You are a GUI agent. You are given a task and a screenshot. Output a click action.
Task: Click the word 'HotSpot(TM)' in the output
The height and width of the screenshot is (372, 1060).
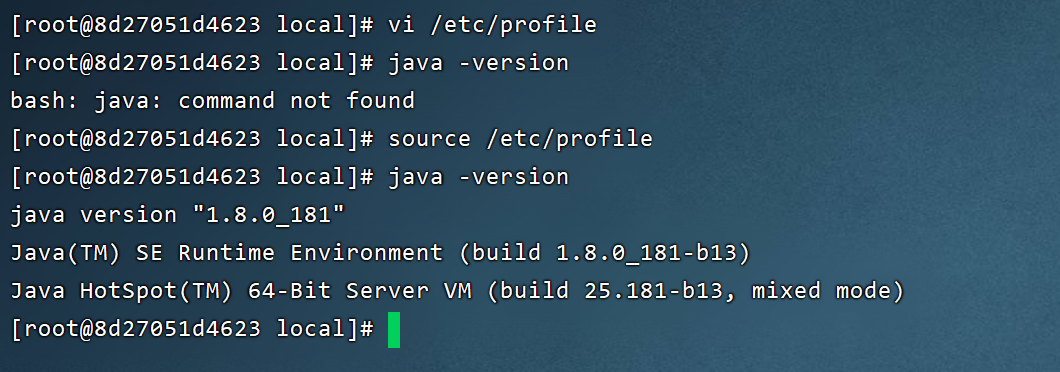[x=157, y=292]
